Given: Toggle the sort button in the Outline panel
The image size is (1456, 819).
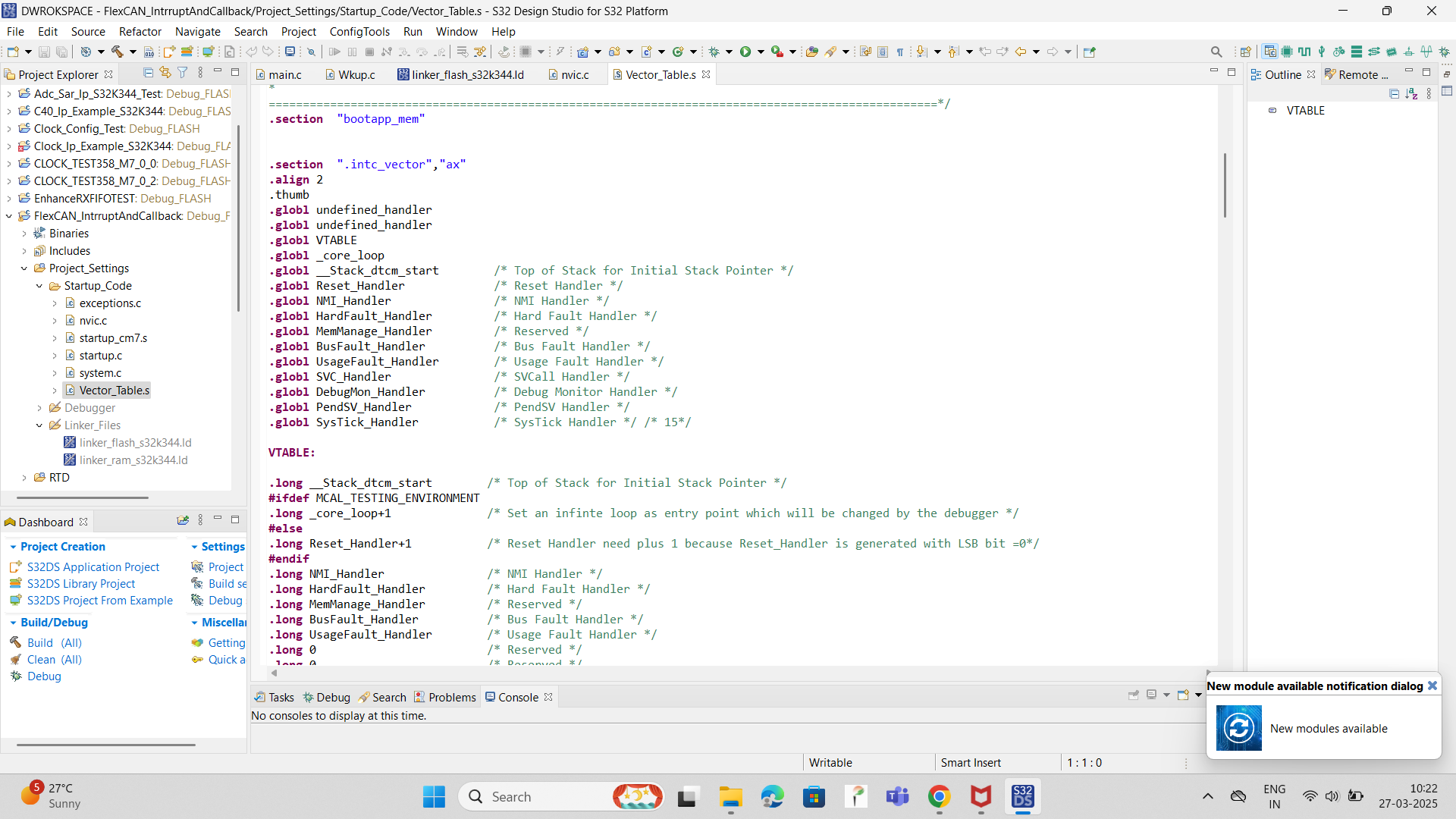Looking at the screenshot, I should click(x=1411, y=93).
